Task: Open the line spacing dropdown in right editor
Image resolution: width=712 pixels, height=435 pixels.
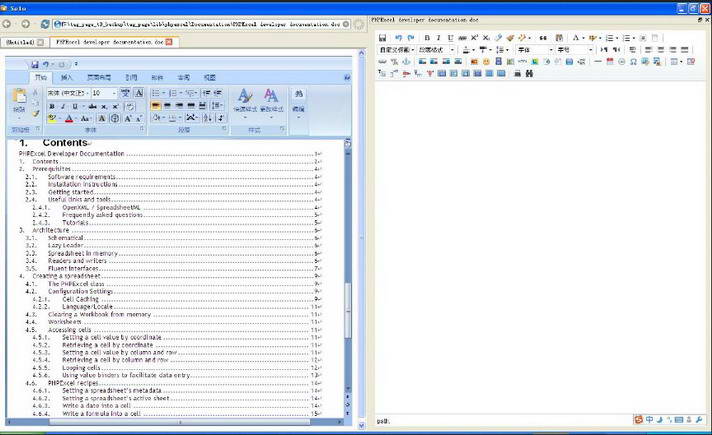Action: [x=501, y=49]
